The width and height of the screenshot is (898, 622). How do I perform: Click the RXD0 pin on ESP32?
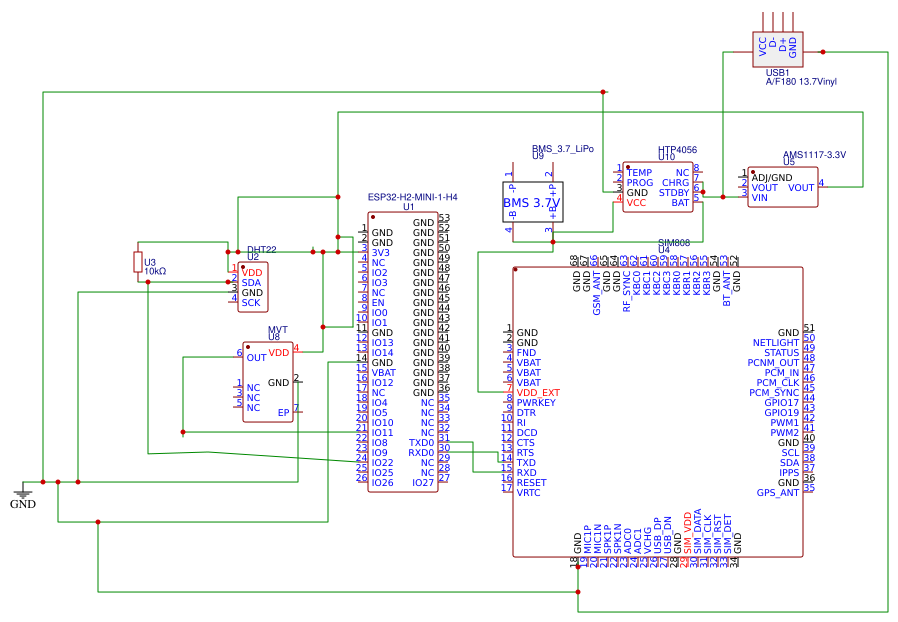(421, 452)
